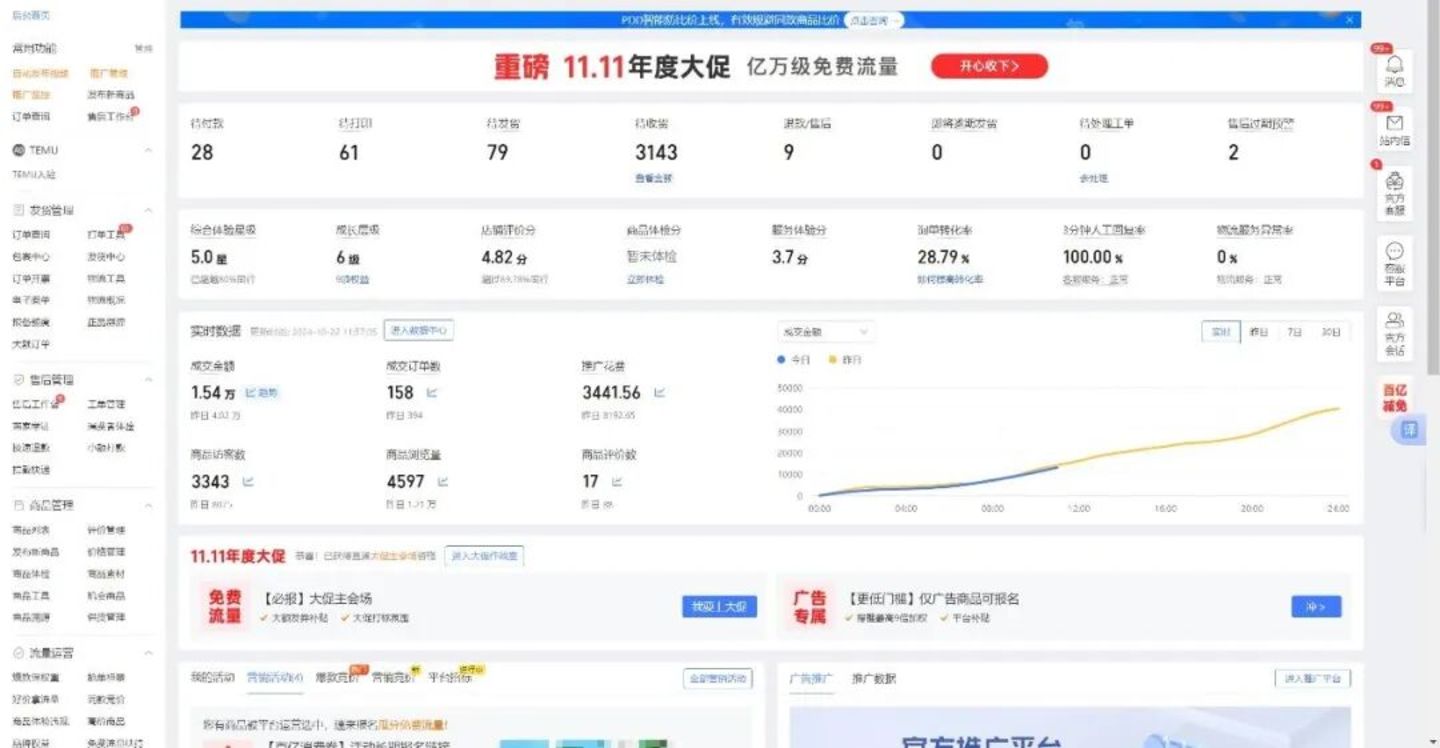Viewport: 1440px width, 748px height.
Task: Click the blue 冲 button in 广告专属
Action: point(1316,607)
